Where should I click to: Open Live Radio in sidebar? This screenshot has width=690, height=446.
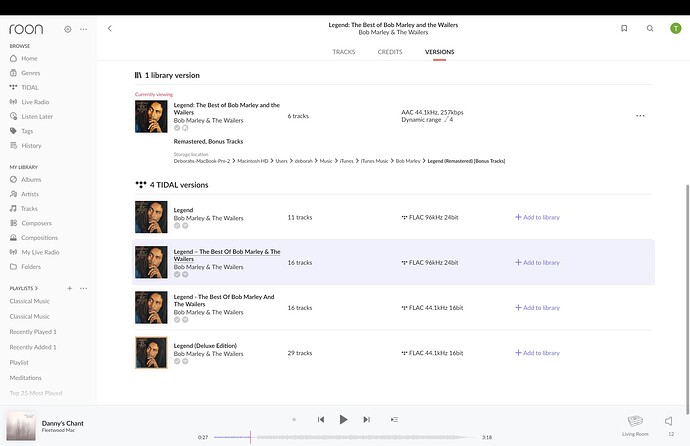click(29, 102)
